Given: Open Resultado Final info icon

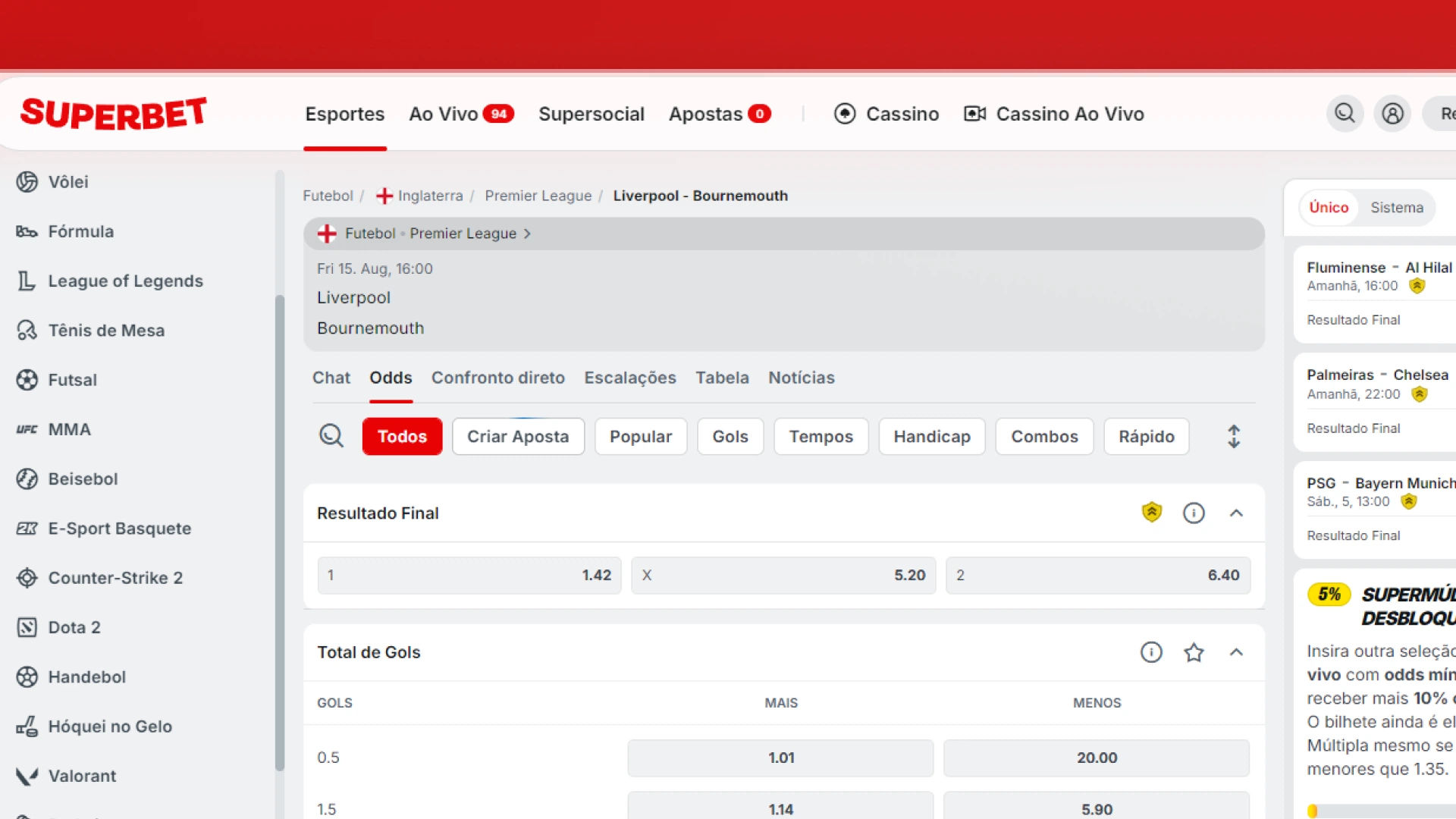Looking at the screenshot, I should pos(1194,513).
